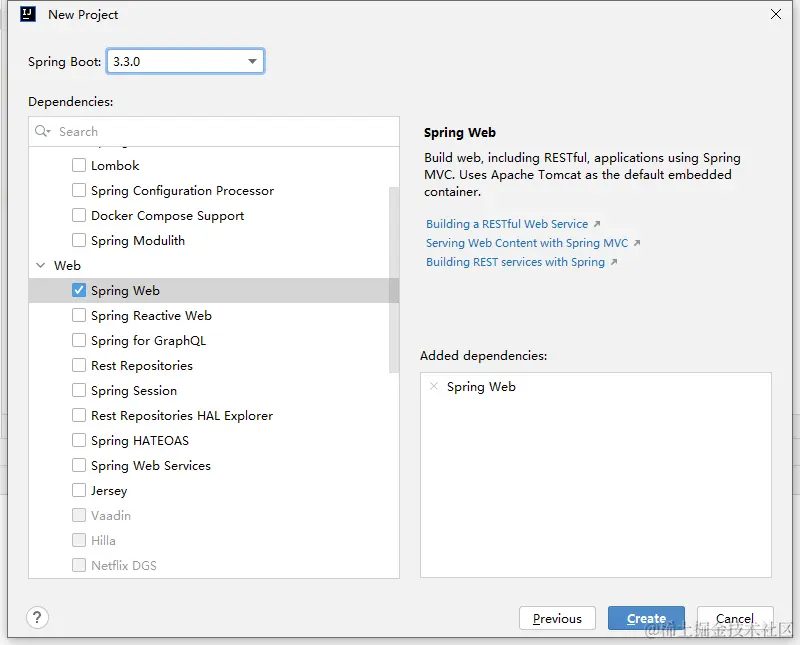
Task: Open external arrow beside Building a RESTful Web Service
Action: pyautogui.click(x=596, y=224)
